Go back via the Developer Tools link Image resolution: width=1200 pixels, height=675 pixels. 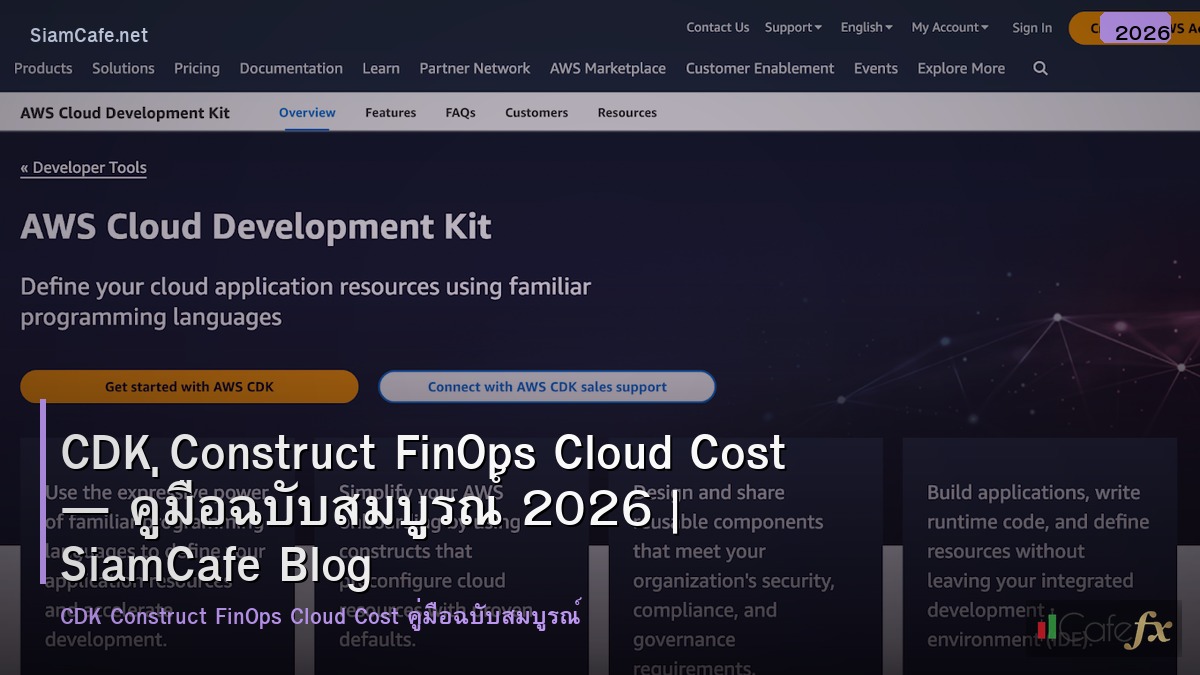pyautogui.click(x=83, y=167)
